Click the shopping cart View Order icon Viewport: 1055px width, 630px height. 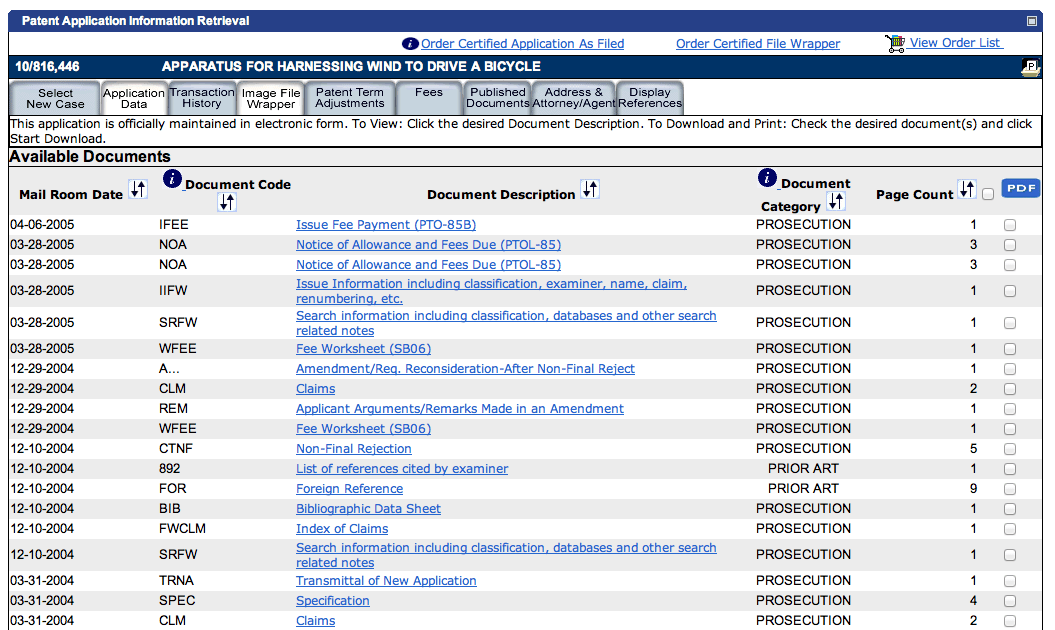pos(895,43)
